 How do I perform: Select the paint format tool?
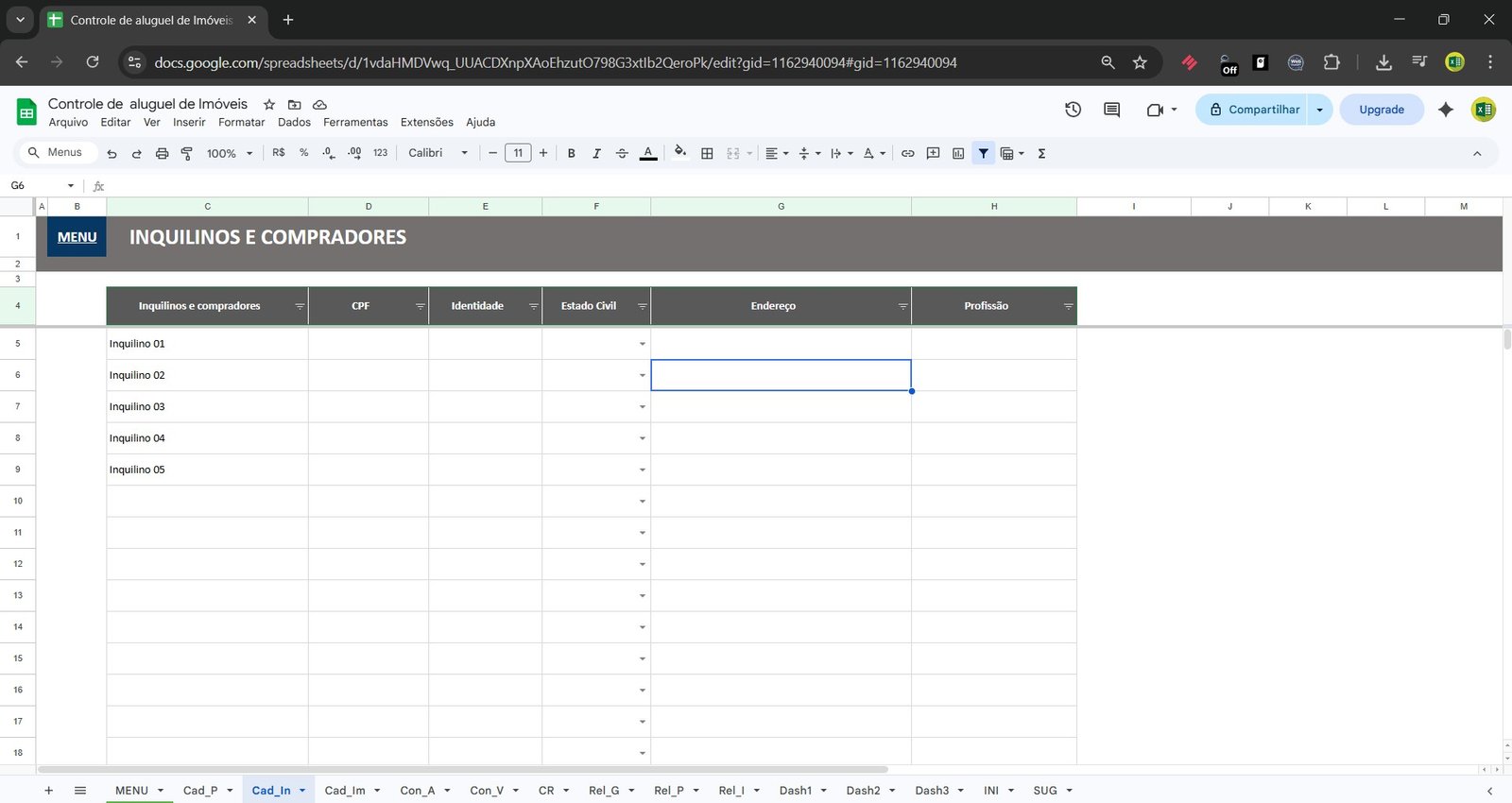coord(187,153)
